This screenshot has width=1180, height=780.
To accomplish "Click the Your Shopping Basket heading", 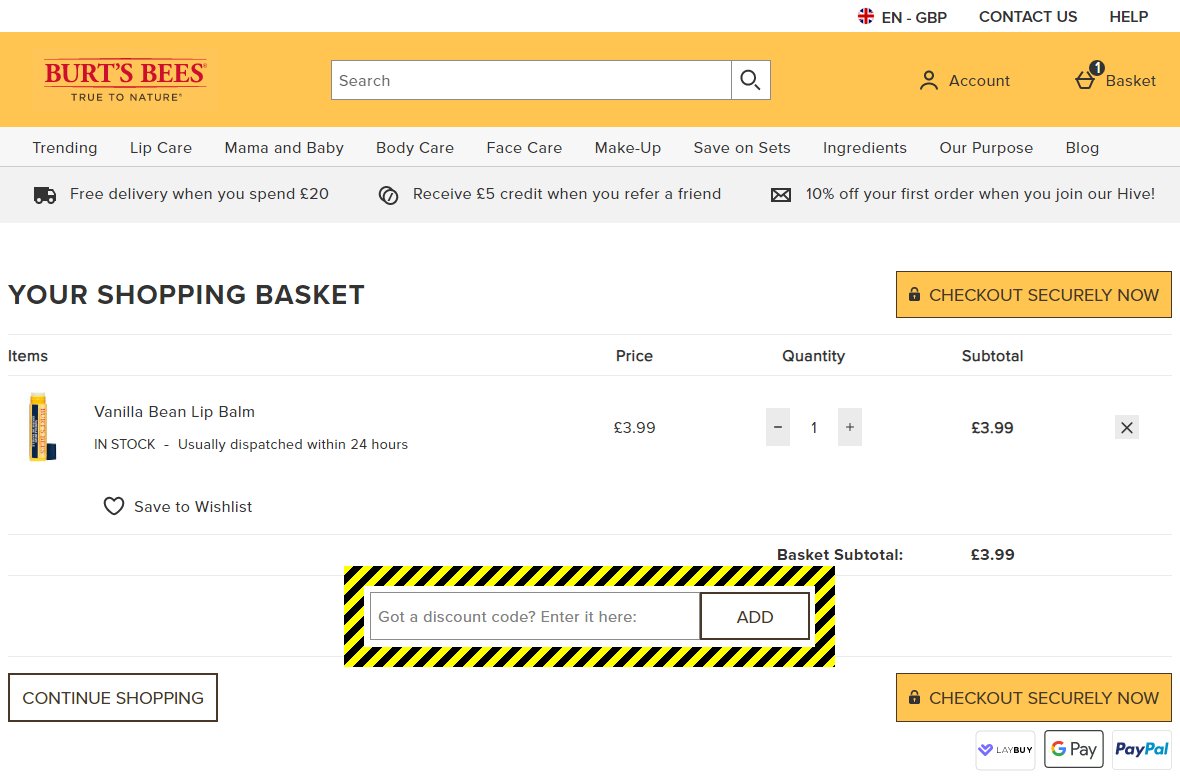I will [x=187, y=294].
